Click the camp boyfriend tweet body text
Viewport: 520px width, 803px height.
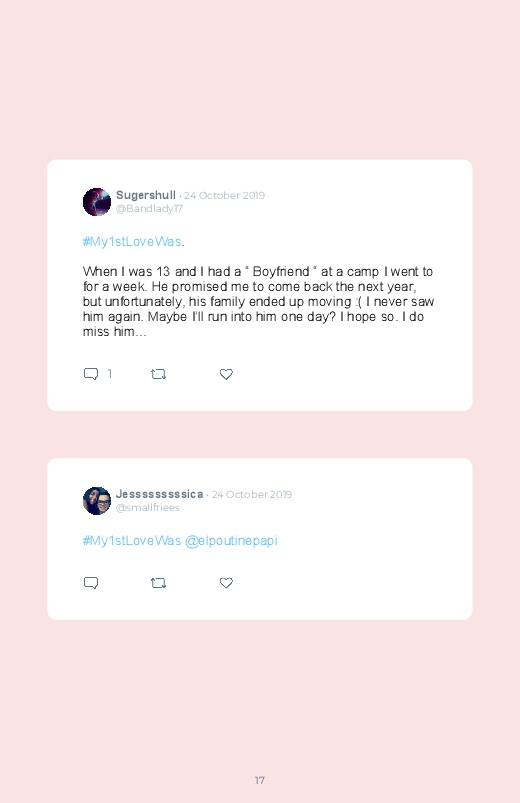pyautogui.click(x=259, y=302)
